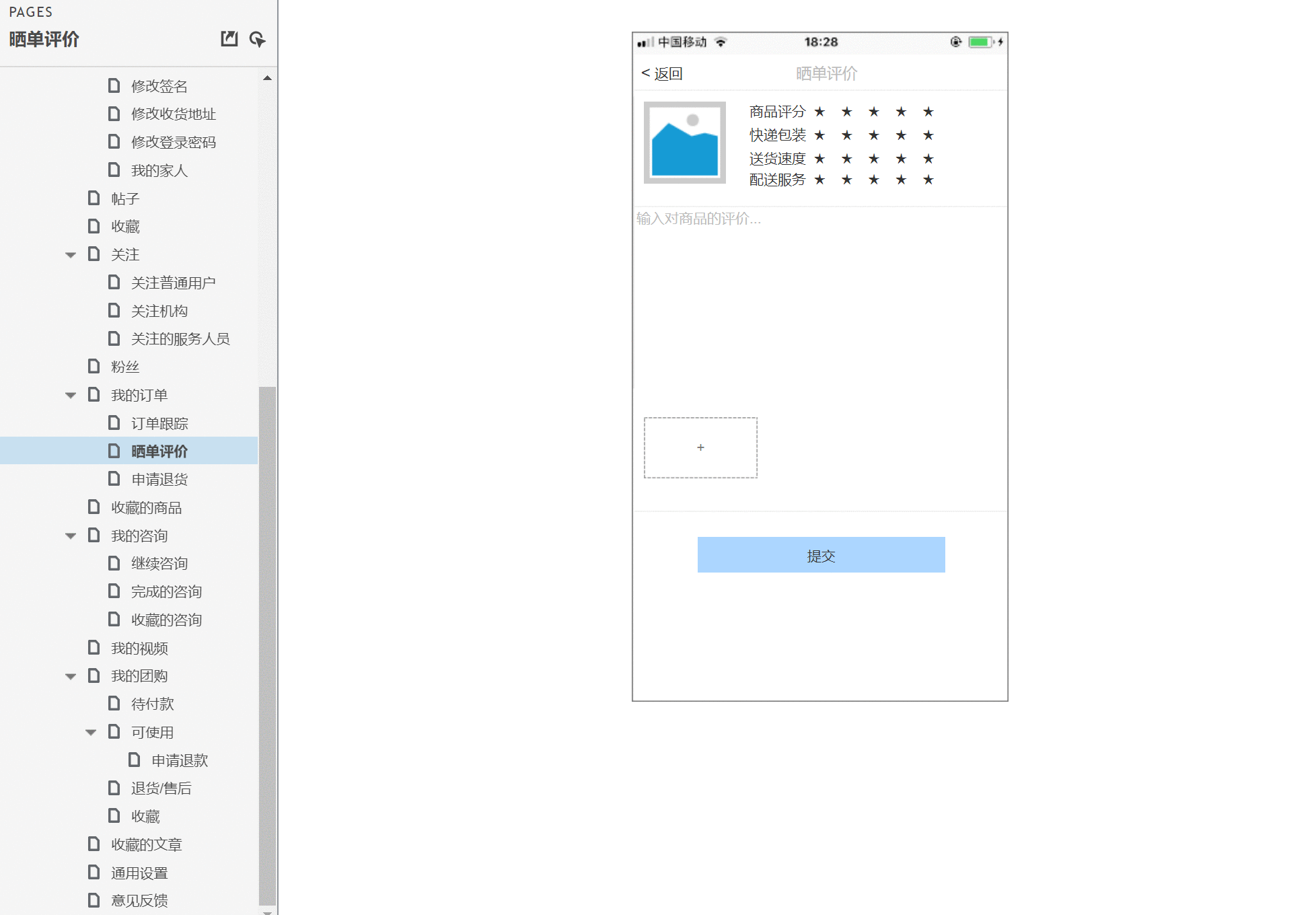The height and width of the screenshot is (915, 1316).
Task: Open the 完成的咨询 page
Action: pyautogui.click(x=166, y=591)
